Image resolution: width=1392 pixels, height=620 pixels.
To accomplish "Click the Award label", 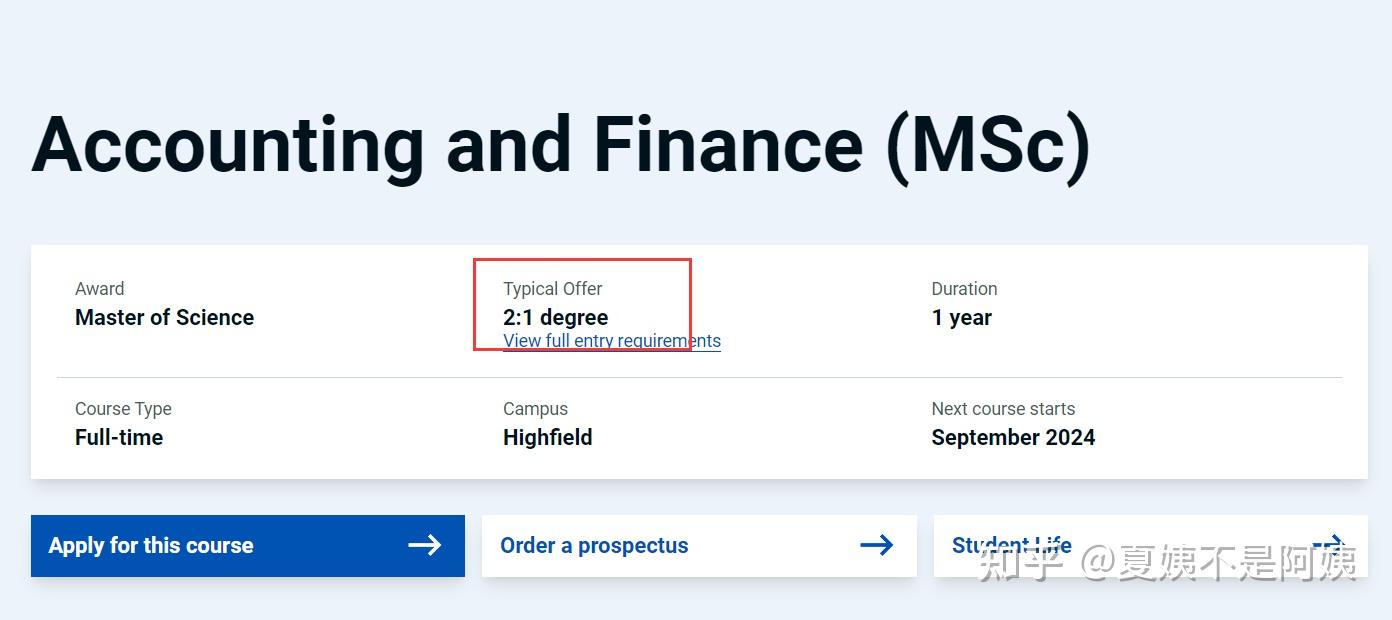I will [x=100, y=289].
